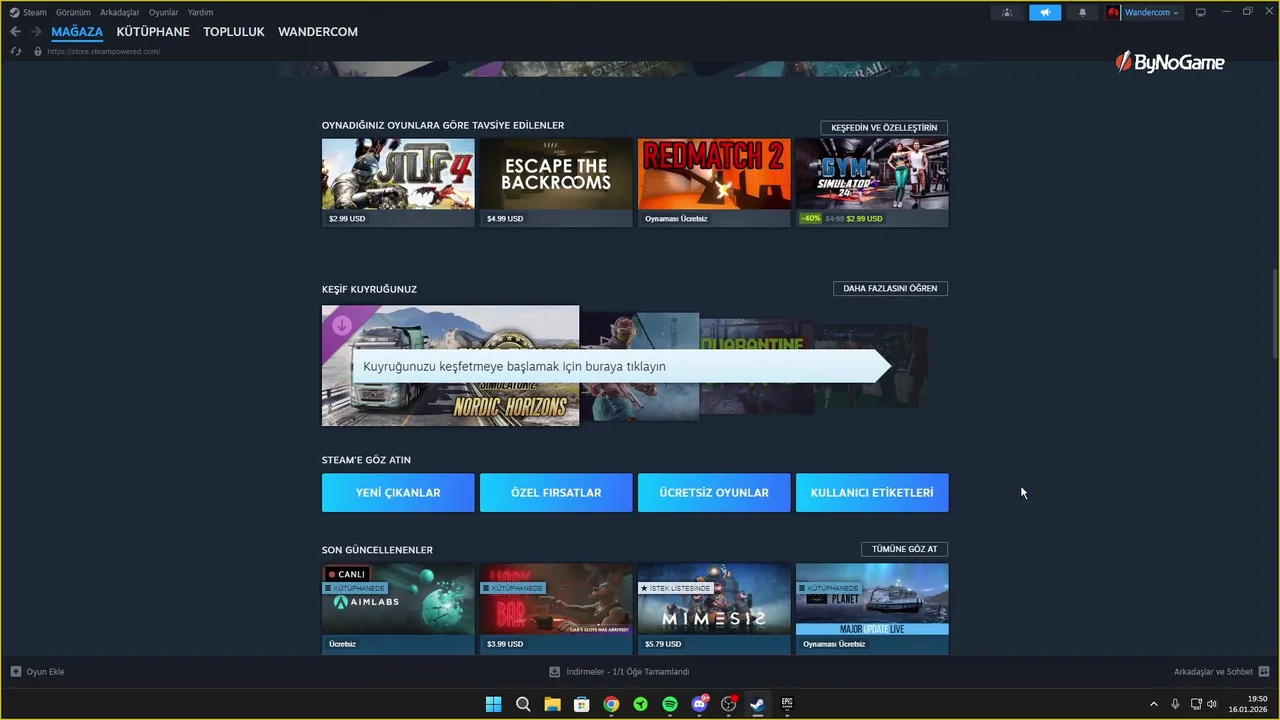Screen dimensions: 1280x720
Task: Open Spotify from the taskbar
Action: [x=670, y=704]
